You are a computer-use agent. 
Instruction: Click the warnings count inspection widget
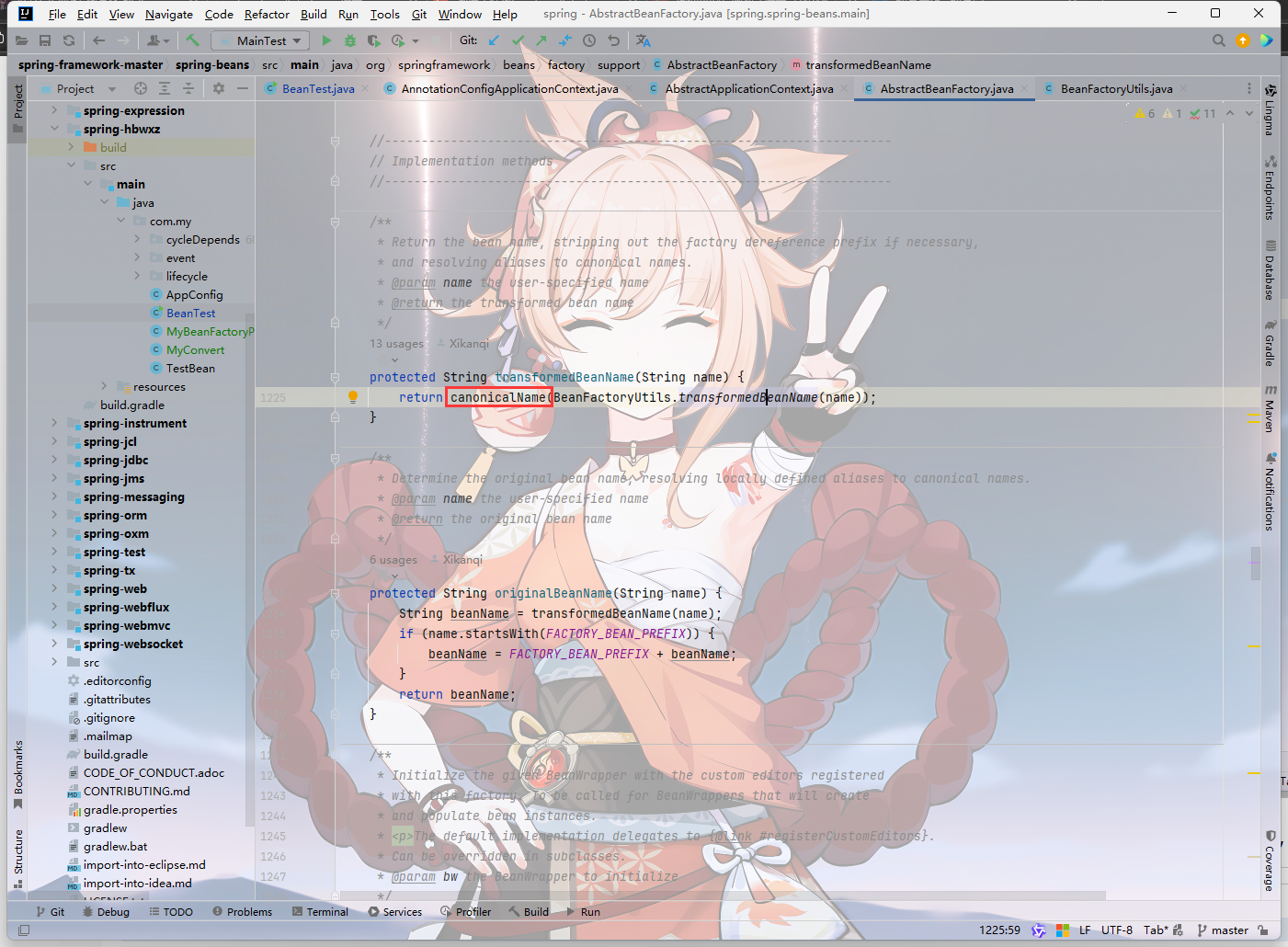click(1145, 113)
